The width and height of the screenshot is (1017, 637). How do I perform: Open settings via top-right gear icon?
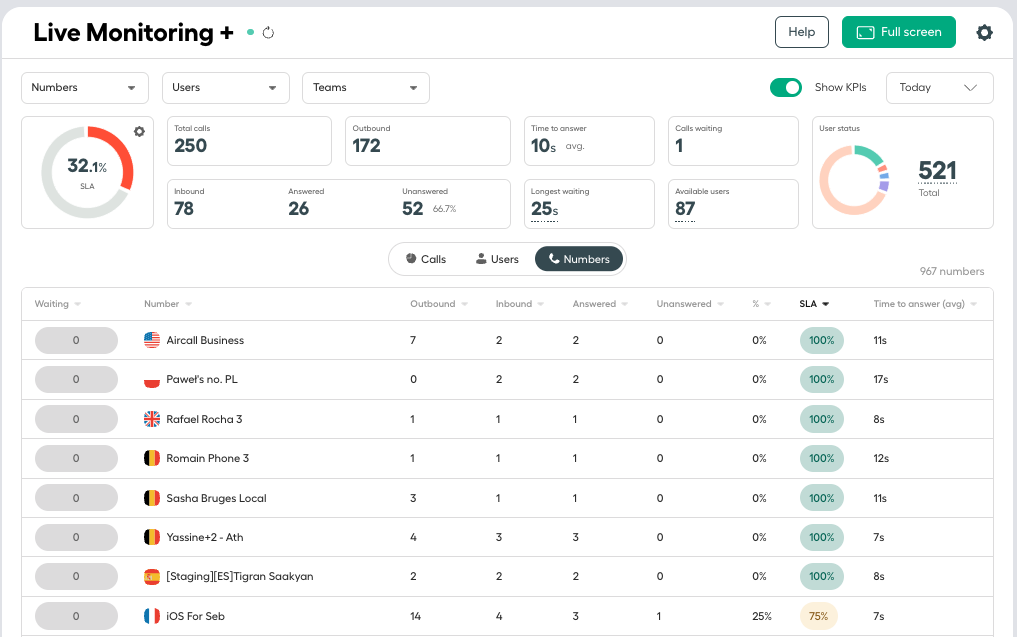tap(984, 32)
